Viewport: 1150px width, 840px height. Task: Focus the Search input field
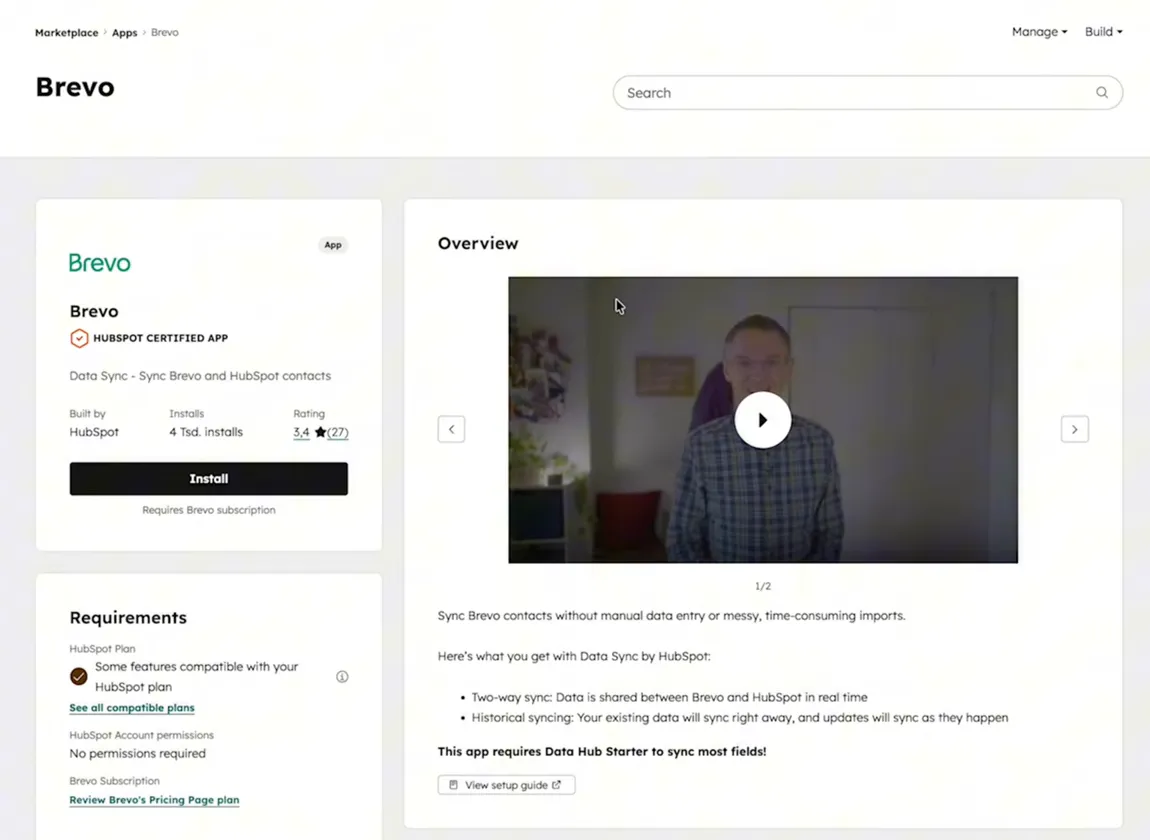(868, 92)
